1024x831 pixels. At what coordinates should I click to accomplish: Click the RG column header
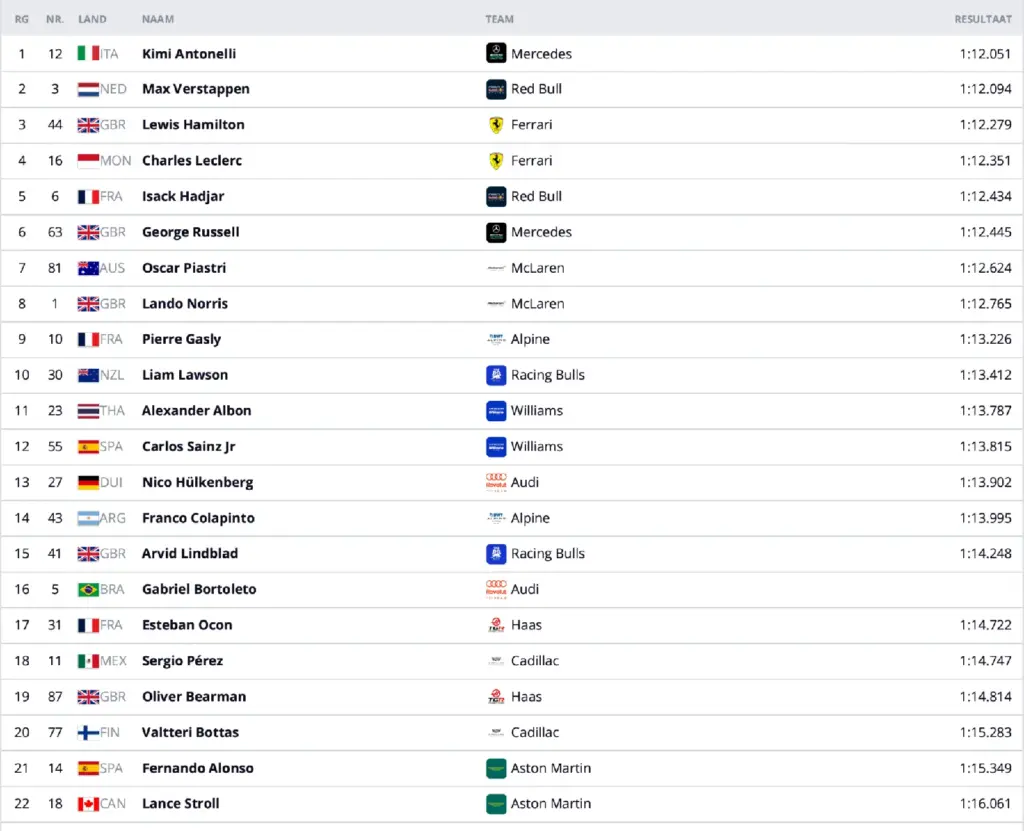point(22,19)
